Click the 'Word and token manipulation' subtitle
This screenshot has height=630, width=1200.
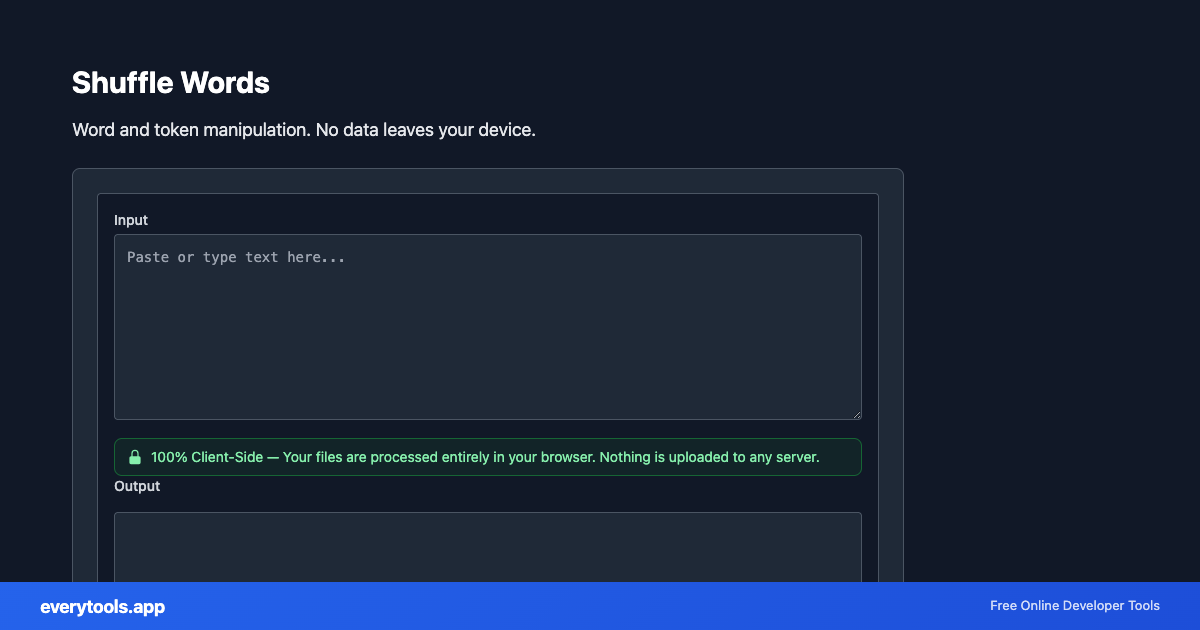point(303,130)
